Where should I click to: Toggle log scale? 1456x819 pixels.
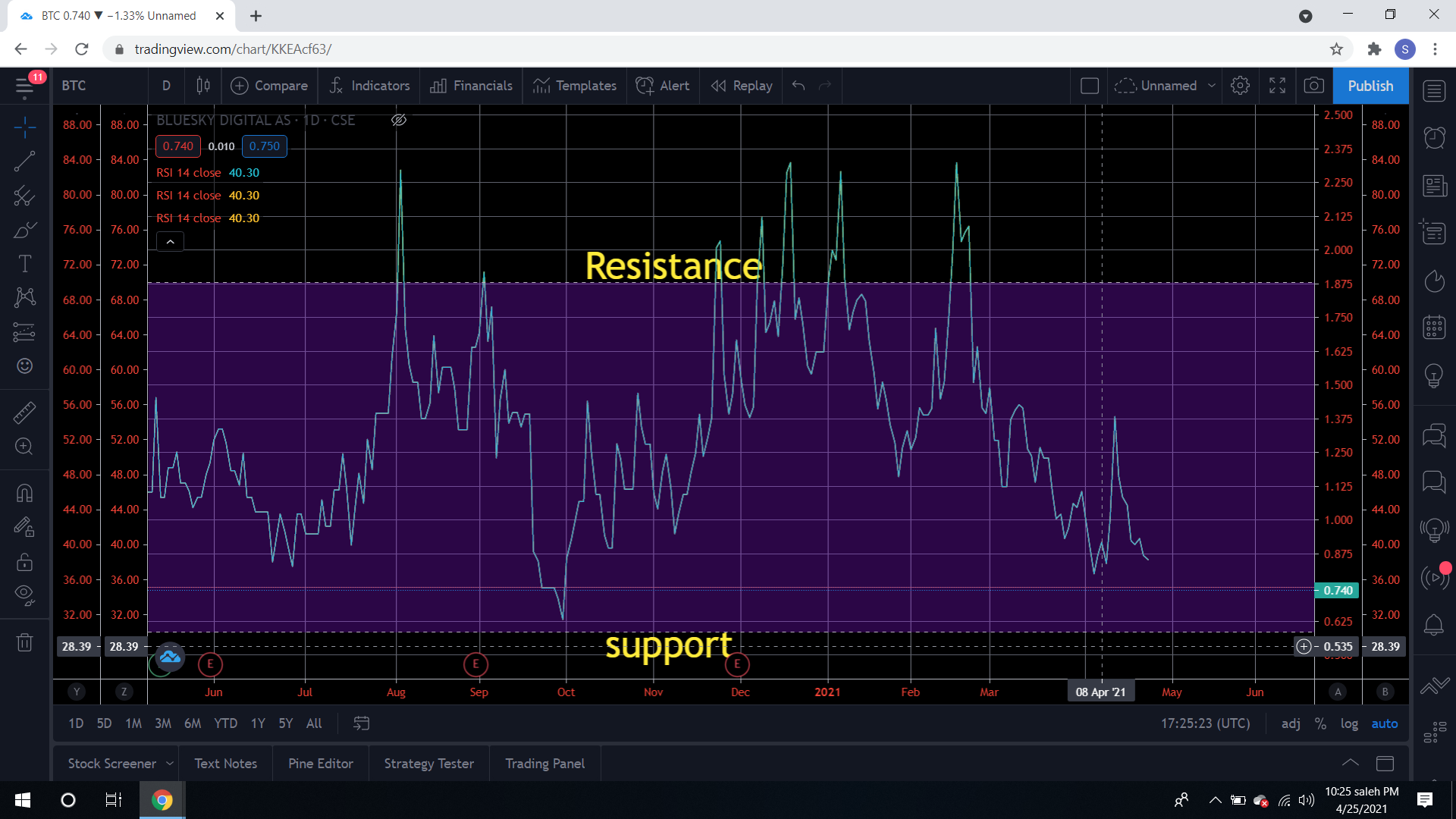coord(1349,723)
